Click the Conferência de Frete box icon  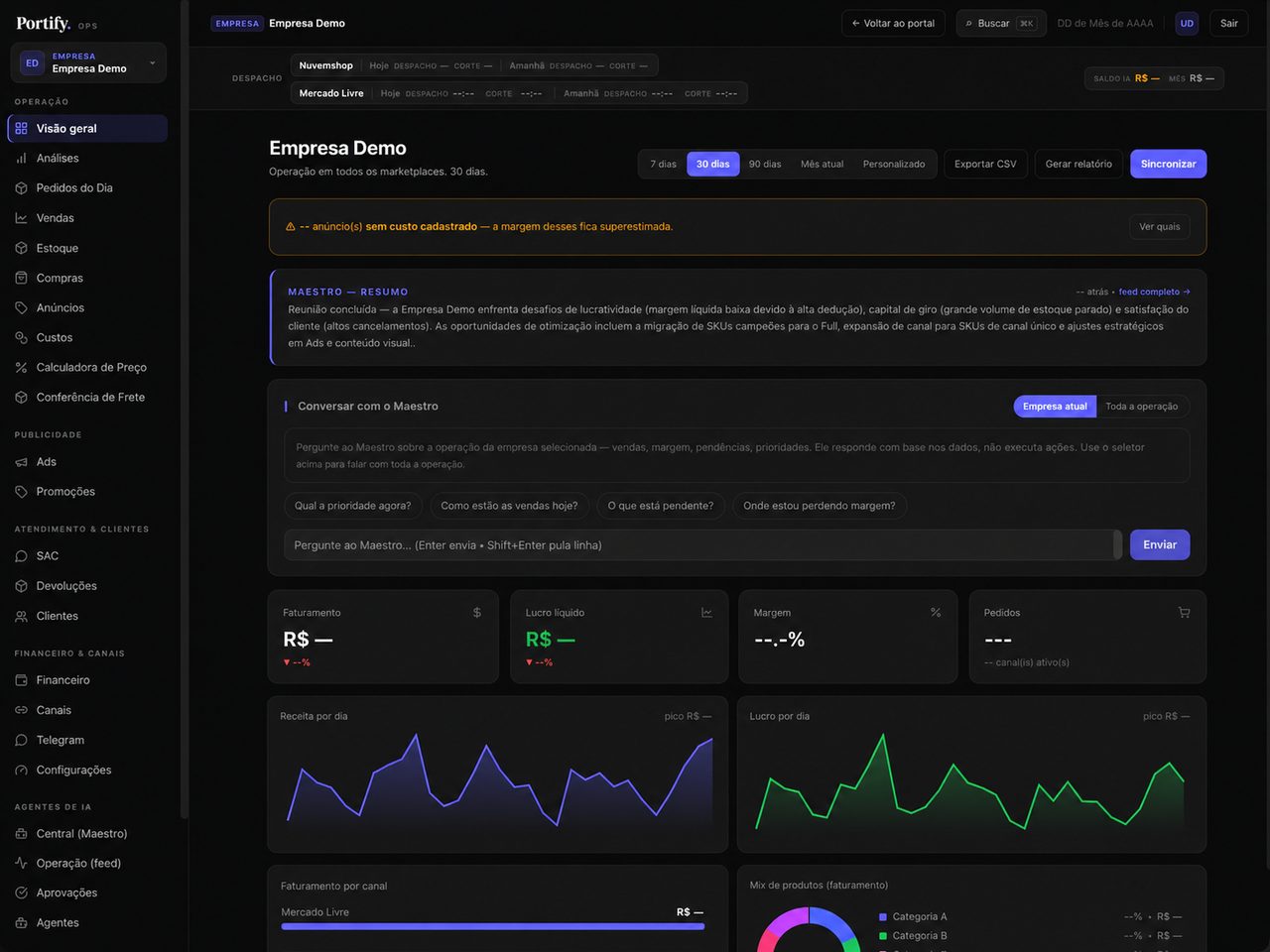pyautogui.click(x=21, y=397)
